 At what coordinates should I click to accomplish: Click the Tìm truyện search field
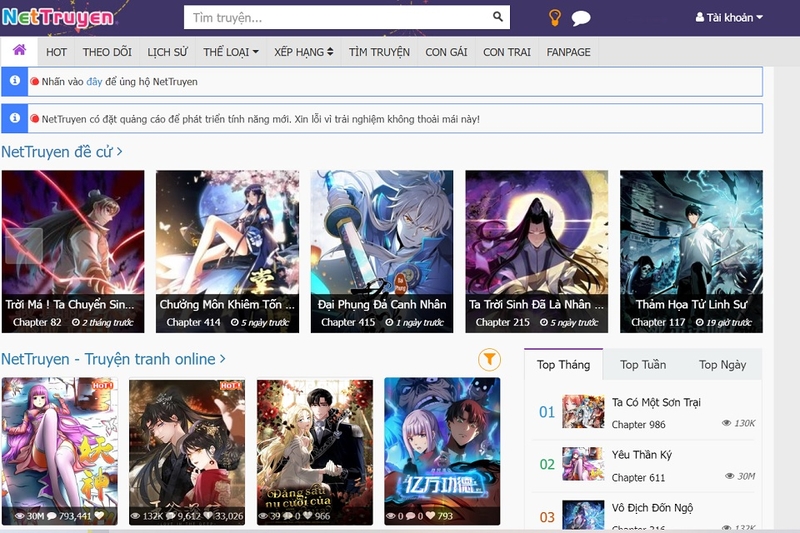coord(335,17)
